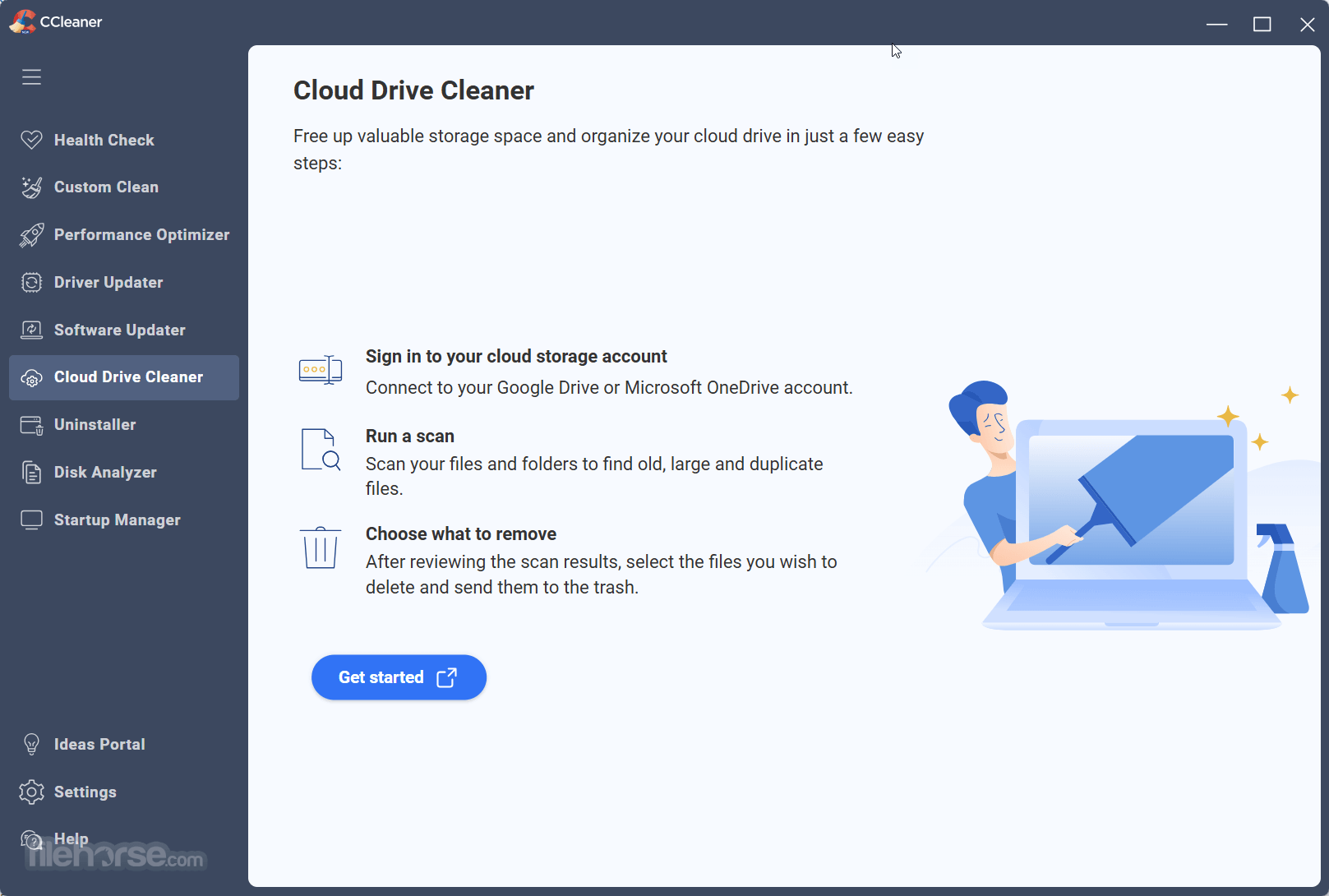Maximize the CCleaner window
This screenshot has width=1329, height=896.
(x=1262, y=25)
